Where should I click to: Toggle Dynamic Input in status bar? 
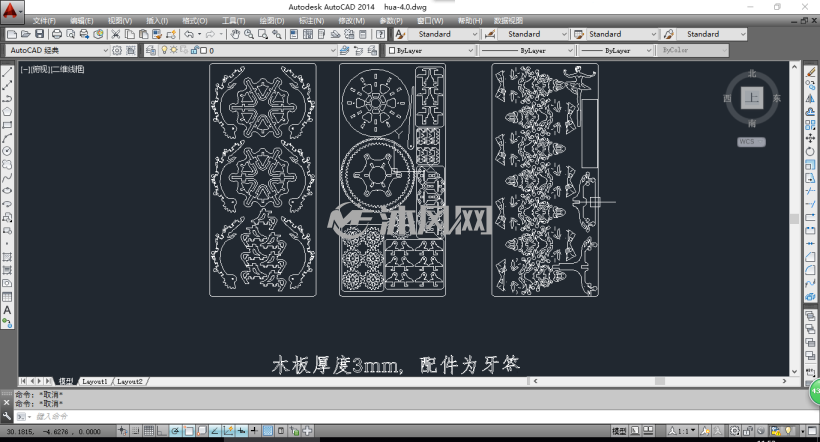tap(241, 431)
